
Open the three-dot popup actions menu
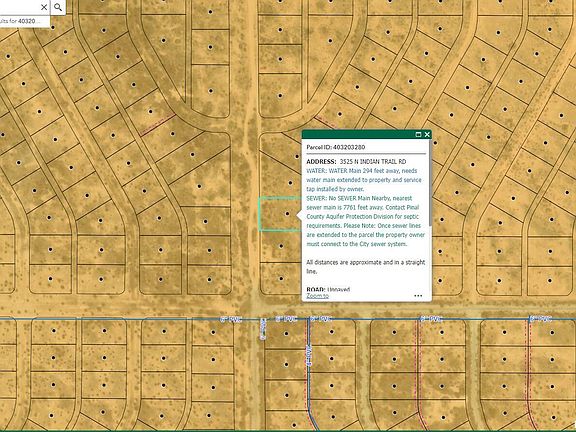click(418, 296)
